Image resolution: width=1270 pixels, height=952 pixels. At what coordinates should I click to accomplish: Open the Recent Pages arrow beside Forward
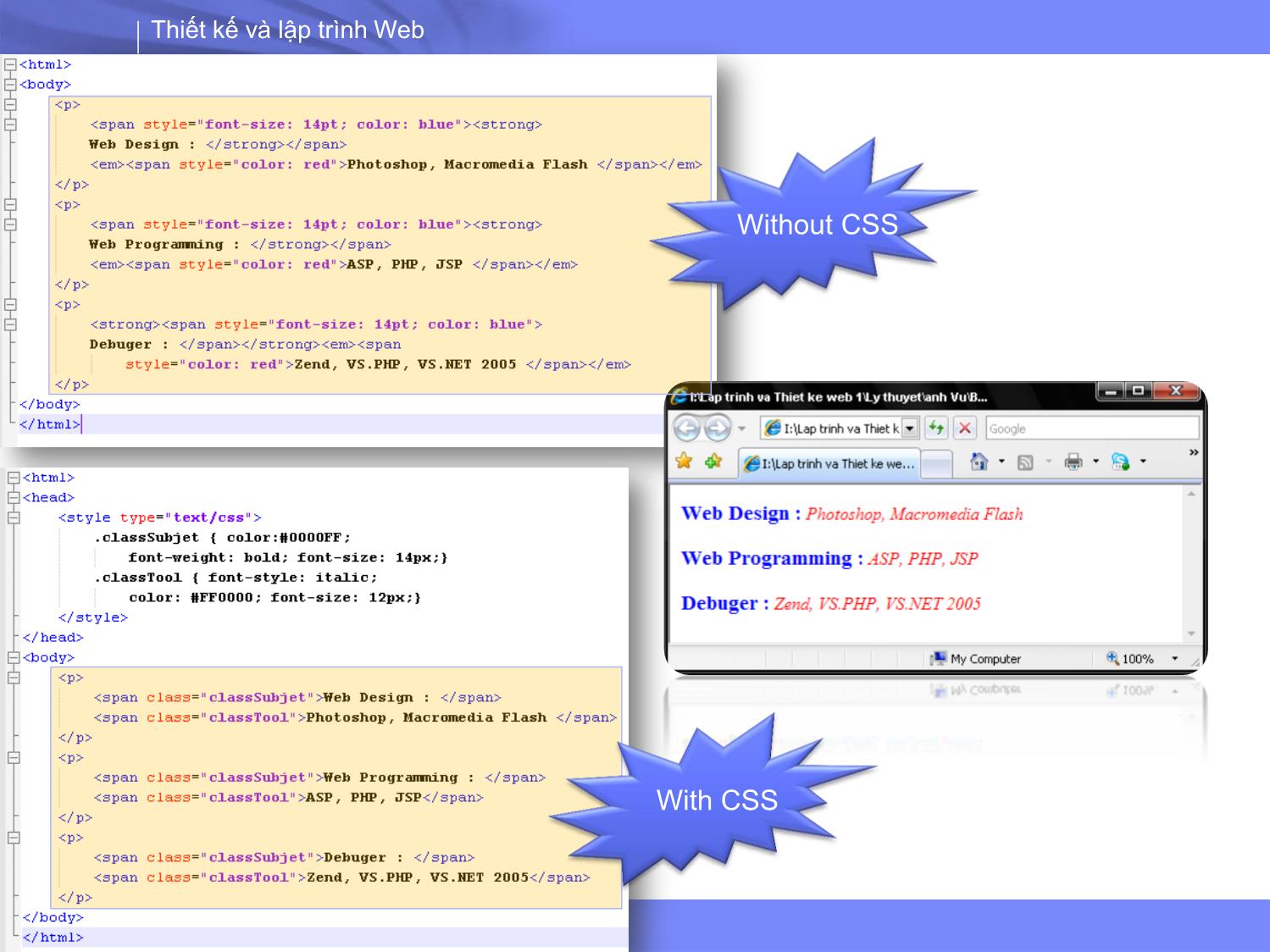(741, 429)
